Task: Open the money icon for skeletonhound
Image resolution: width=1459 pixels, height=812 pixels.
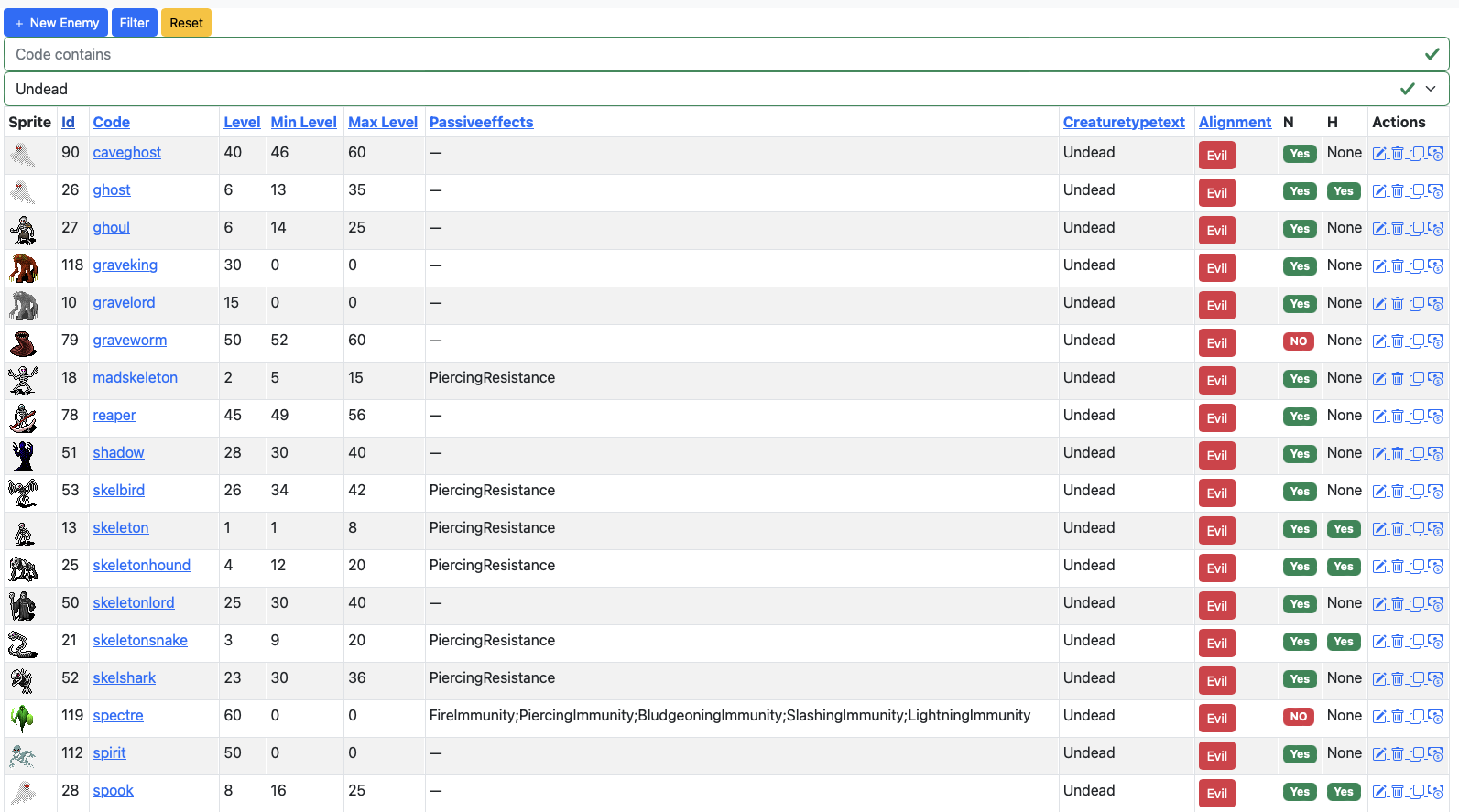Action: pyautogui.click(x=1435, y=567)
